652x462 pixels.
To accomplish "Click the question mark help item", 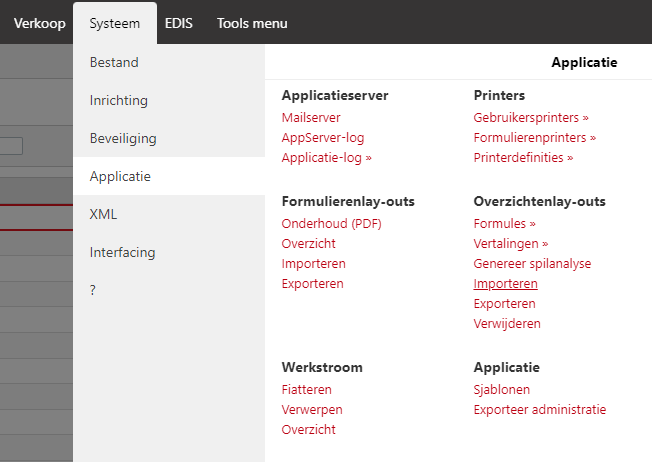I will point(93,290).
